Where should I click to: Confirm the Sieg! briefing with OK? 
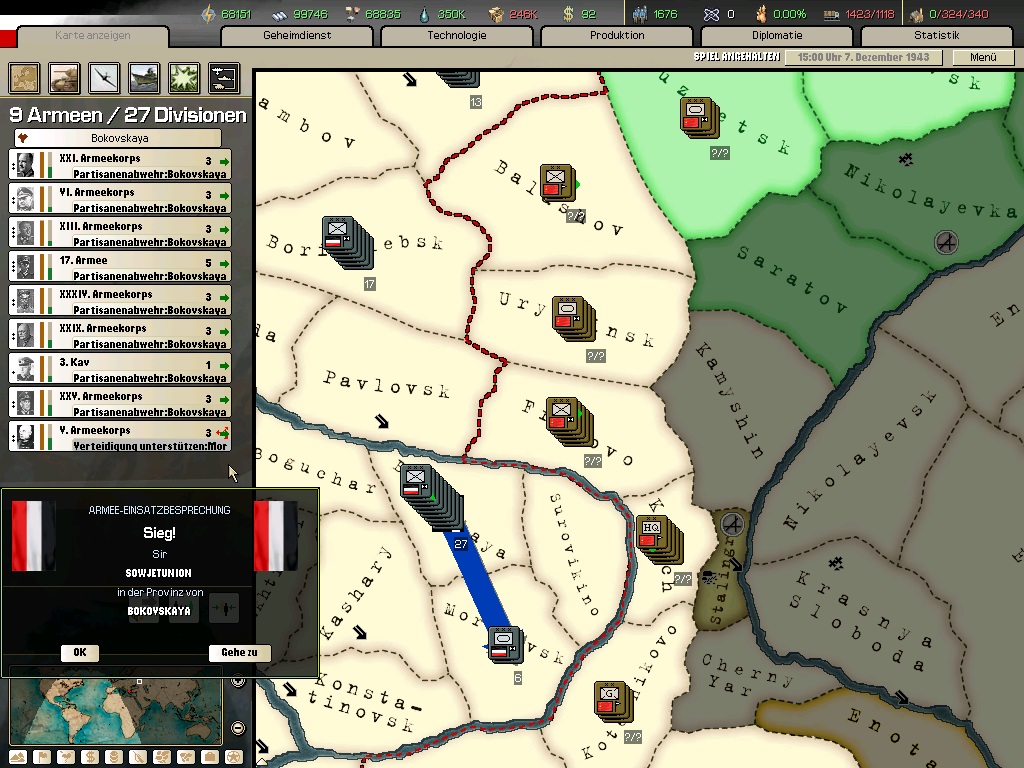pos(80,652)
